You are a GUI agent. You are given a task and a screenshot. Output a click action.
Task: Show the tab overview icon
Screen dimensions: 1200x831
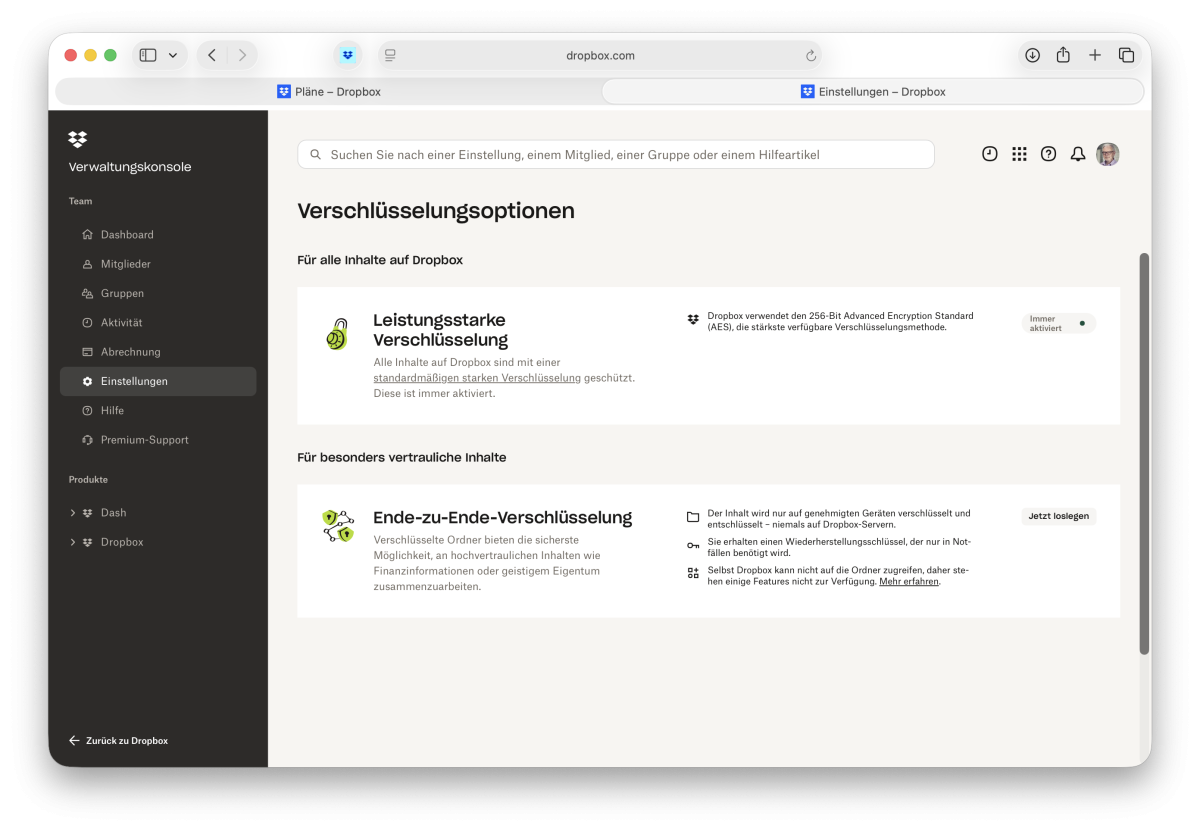click(1126, 55)
